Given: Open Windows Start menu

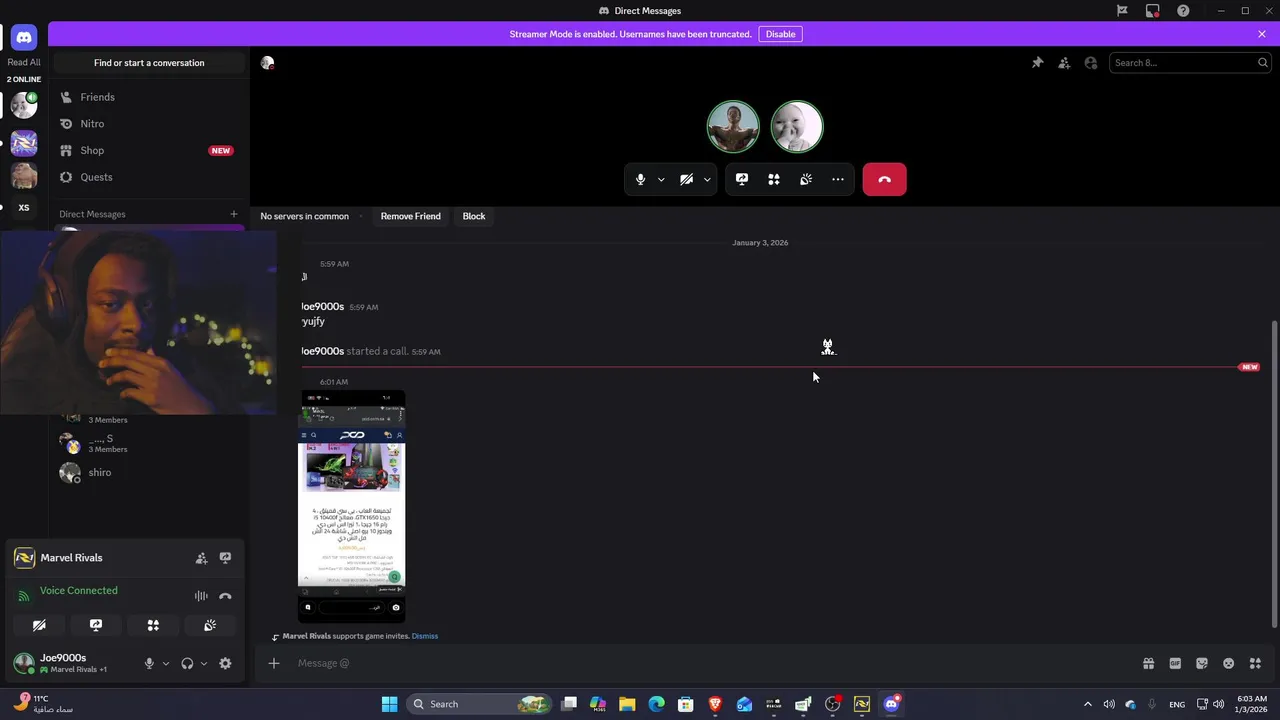Looking at the screenshot, I should [390, 704].
